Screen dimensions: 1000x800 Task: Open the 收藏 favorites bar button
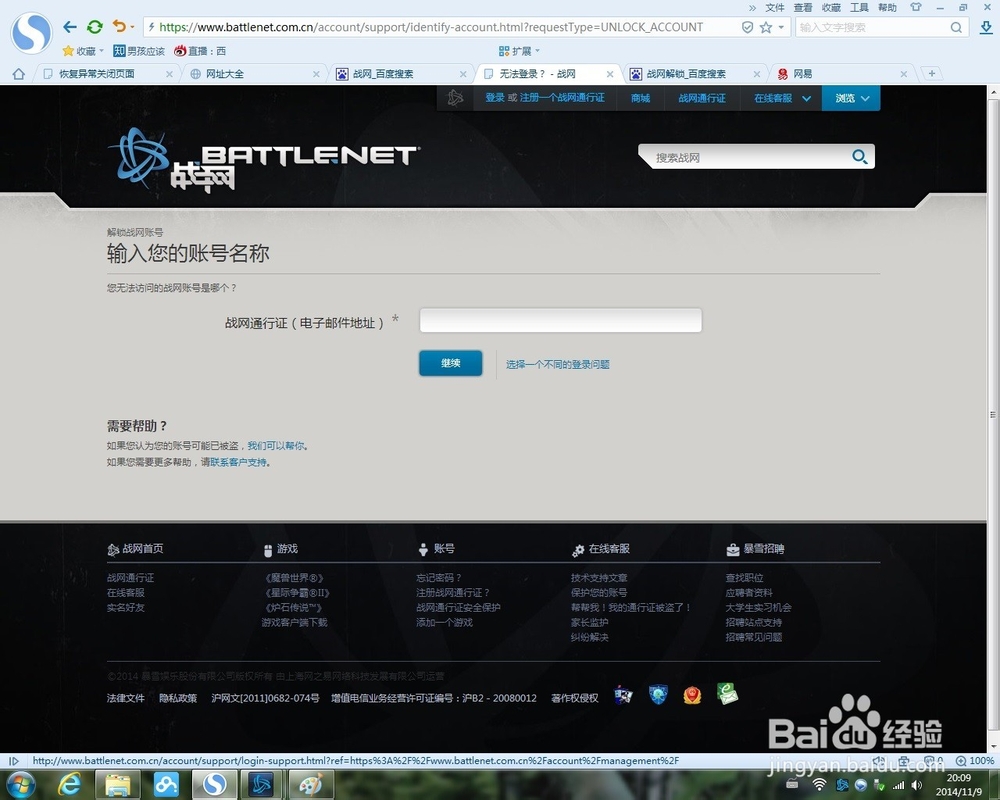click(x=82, y=51)
